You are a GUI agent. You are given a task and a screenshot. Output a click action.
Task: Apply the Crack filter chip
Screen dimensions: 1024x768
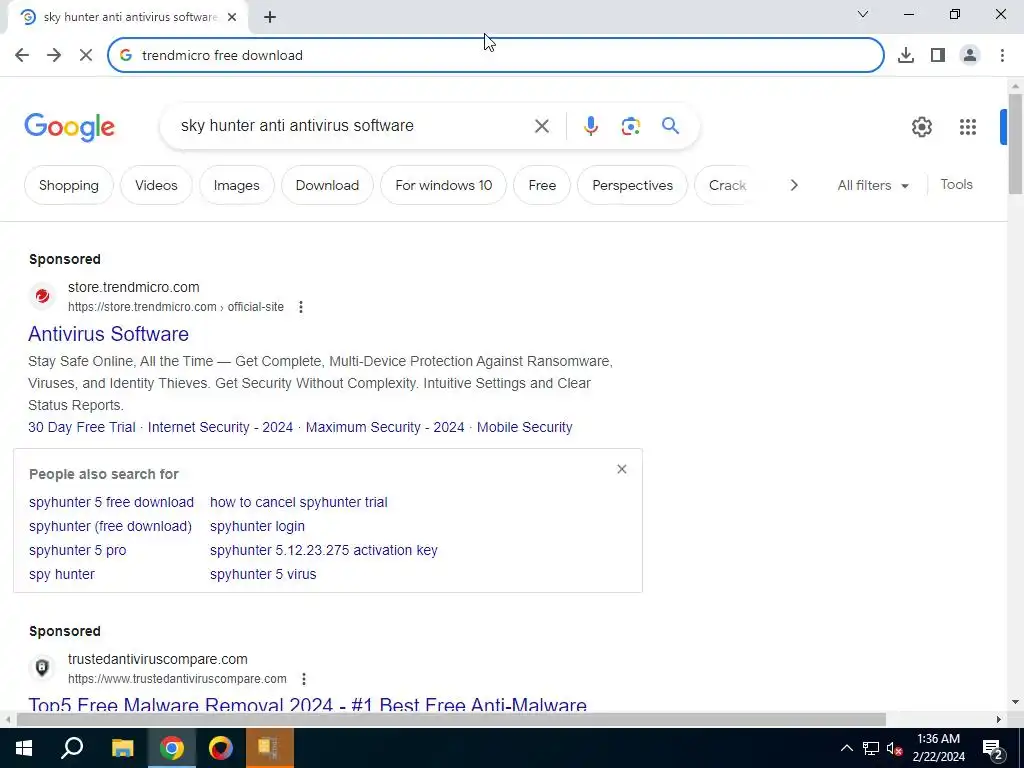pyautogui.click(x=726, y=185)
